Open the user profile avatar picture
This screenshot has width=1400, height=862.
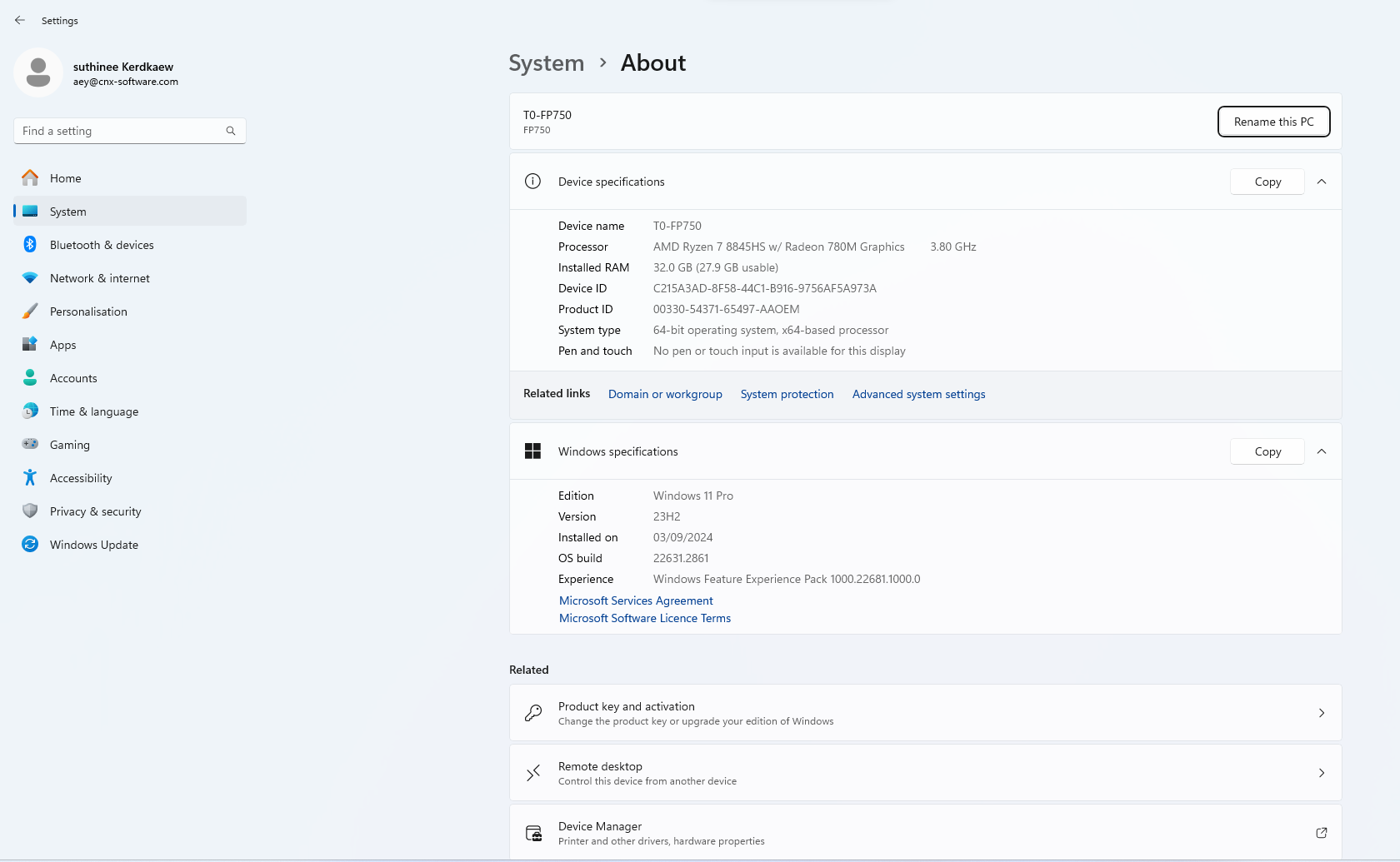(38, 72)
